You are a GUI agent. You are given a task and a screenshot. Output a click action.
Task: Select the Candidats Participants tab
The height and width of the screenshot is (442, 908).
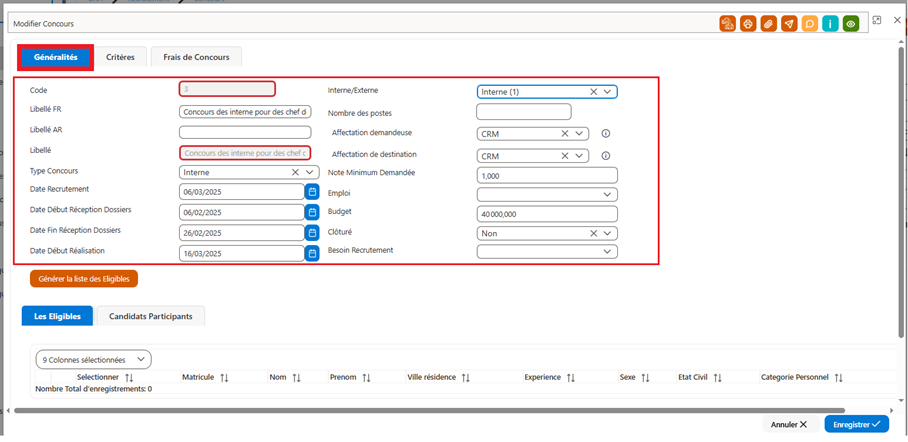pos(151,316)
